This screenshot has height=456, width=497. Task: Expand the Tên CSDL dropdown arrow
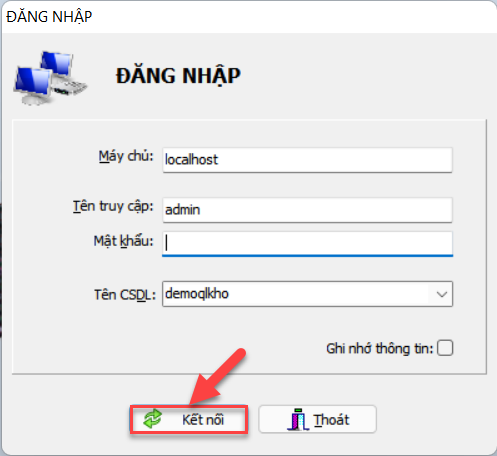coord(442,294)
